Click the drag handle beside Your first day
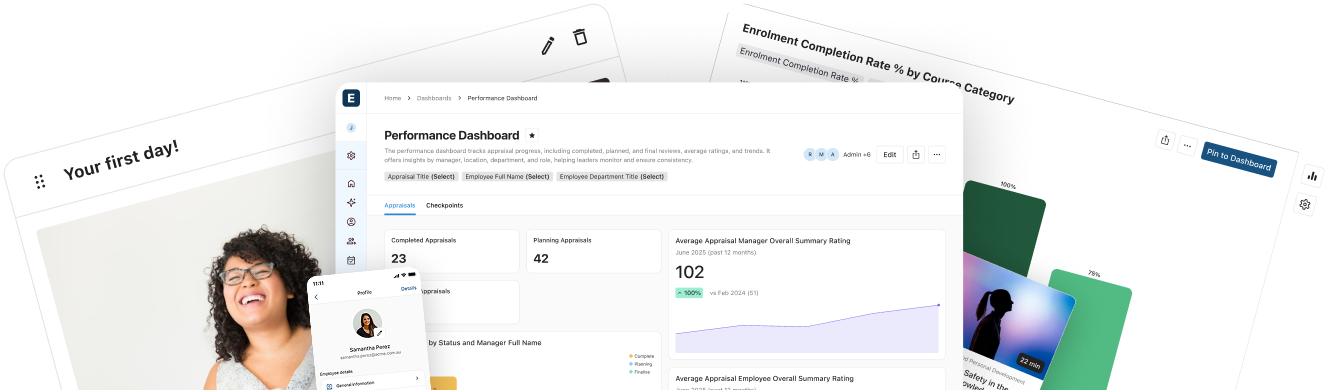 coord(40,181)
